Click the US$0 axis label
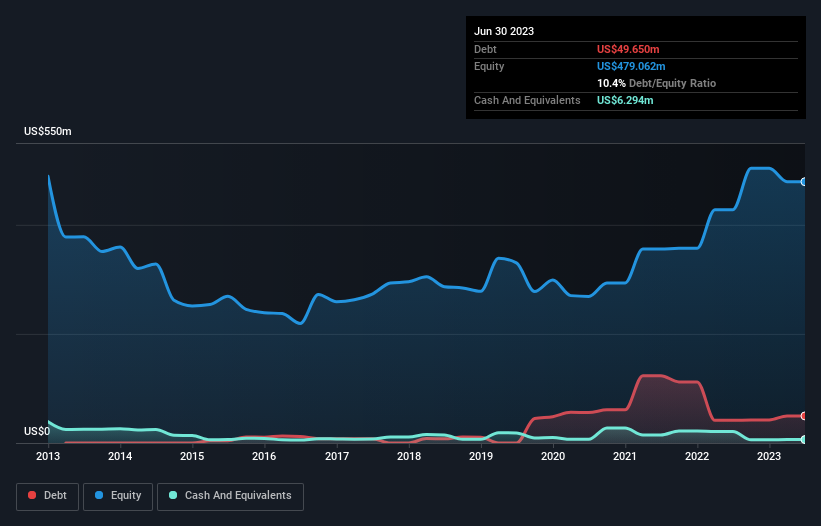The width and height of the screenshot is (821, 526). (x=37, y=431)
